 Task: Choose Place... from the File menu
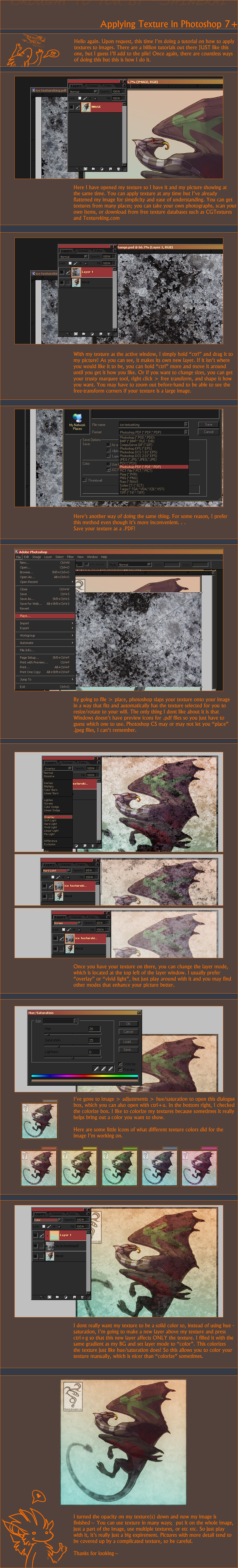coord(45,616)
